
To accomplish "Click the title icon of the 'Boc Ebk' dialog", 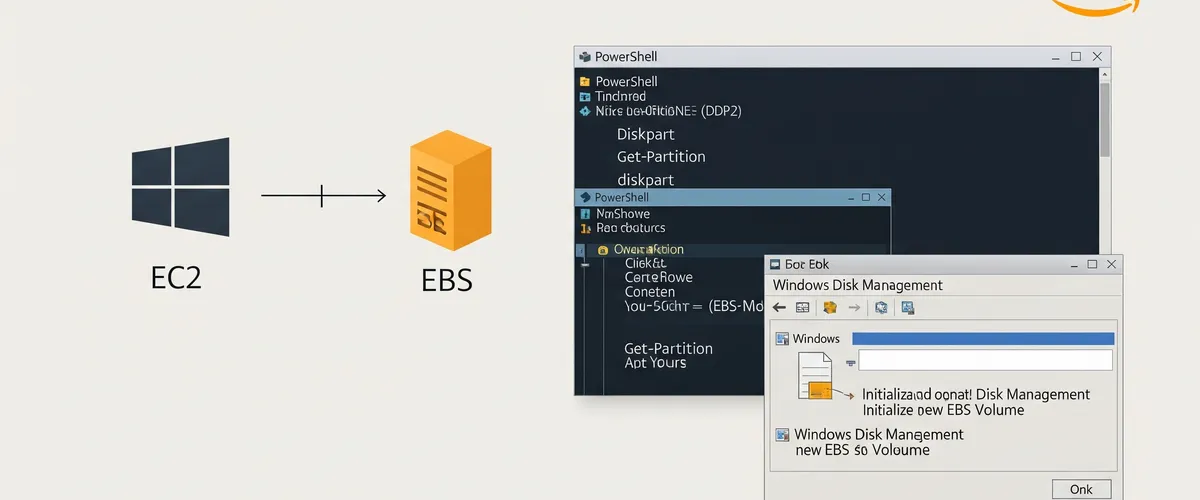I will tap(776, 264).
